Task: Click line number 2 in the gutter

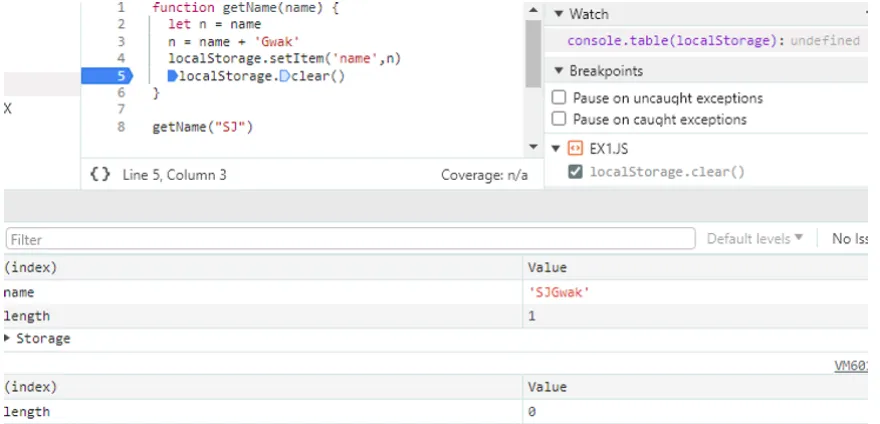Action: [x=121, y=24]
